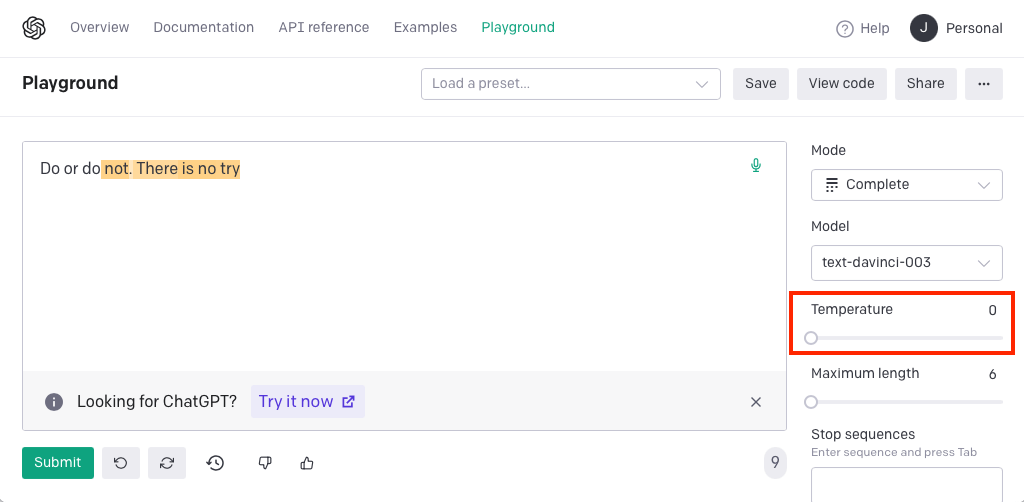
Task: Click the Stop sequences input field
Action: click(906, 484)
